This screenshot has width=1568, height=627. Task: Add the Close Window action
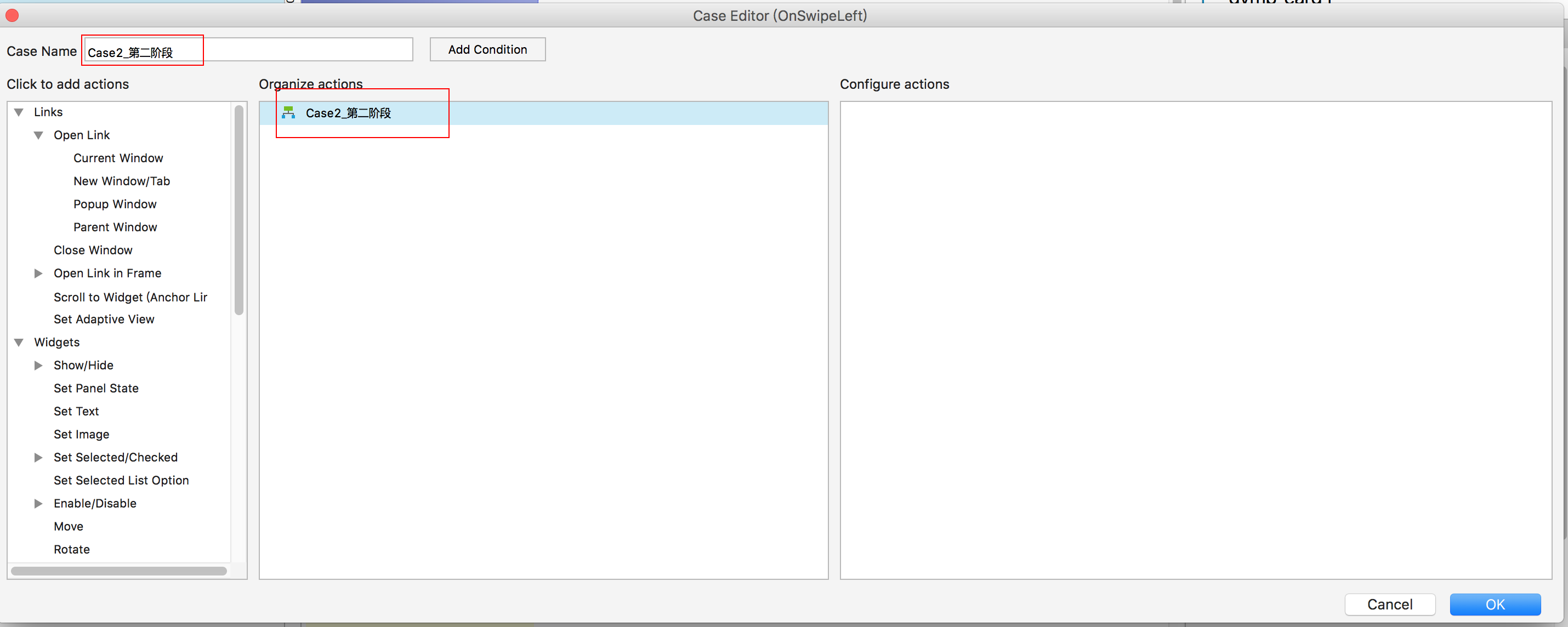pyautogui.click(x=93, y=250)
